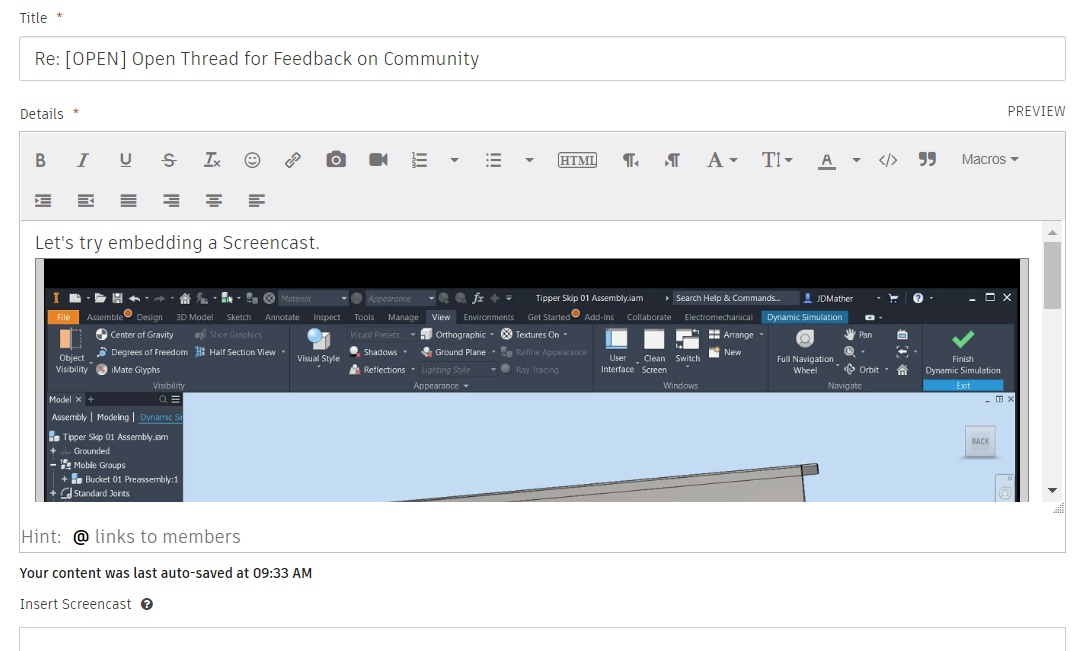1081x651 pixels.
Task: Align text to the right
Action: pyautogui.click(x=171, y=201)
